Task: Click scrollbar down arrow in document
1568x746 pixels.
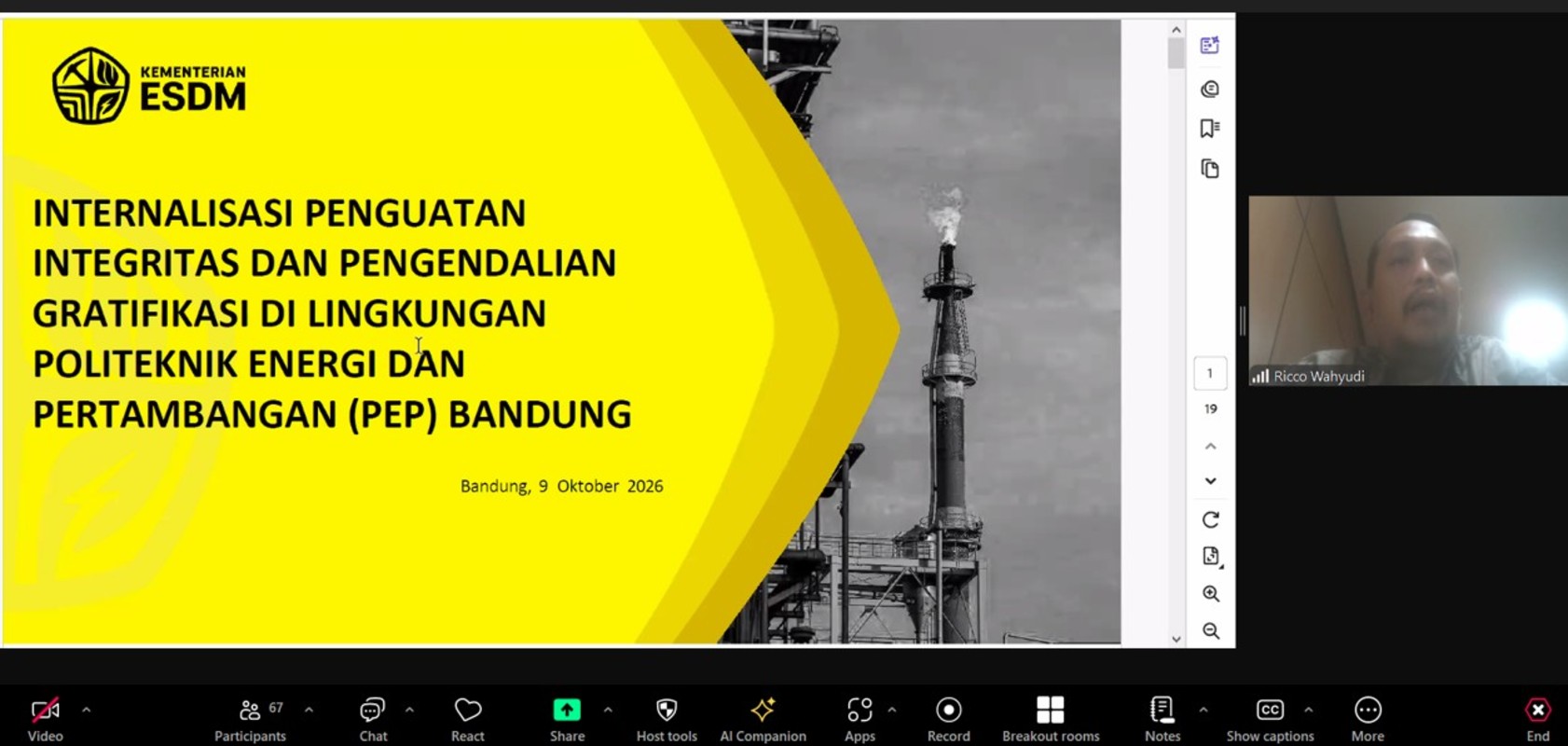Action: (1176, 639)
